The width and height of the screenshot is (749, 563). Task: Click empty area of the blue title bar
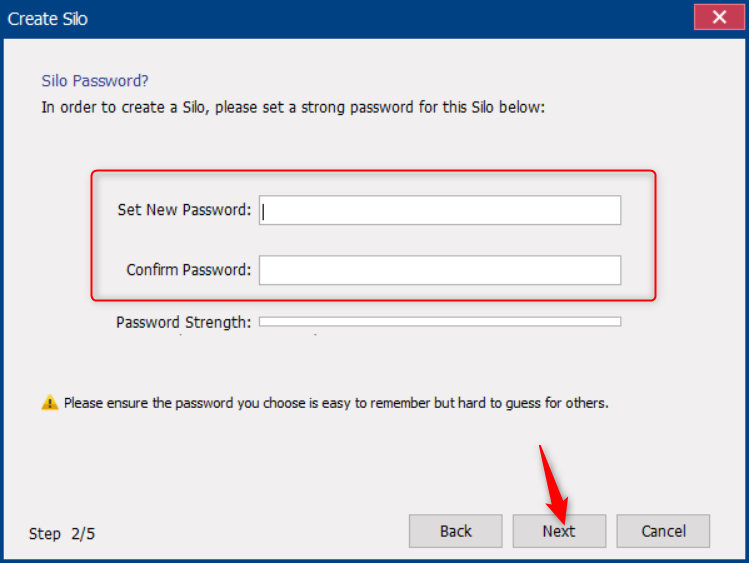click(x=380, y=18)
